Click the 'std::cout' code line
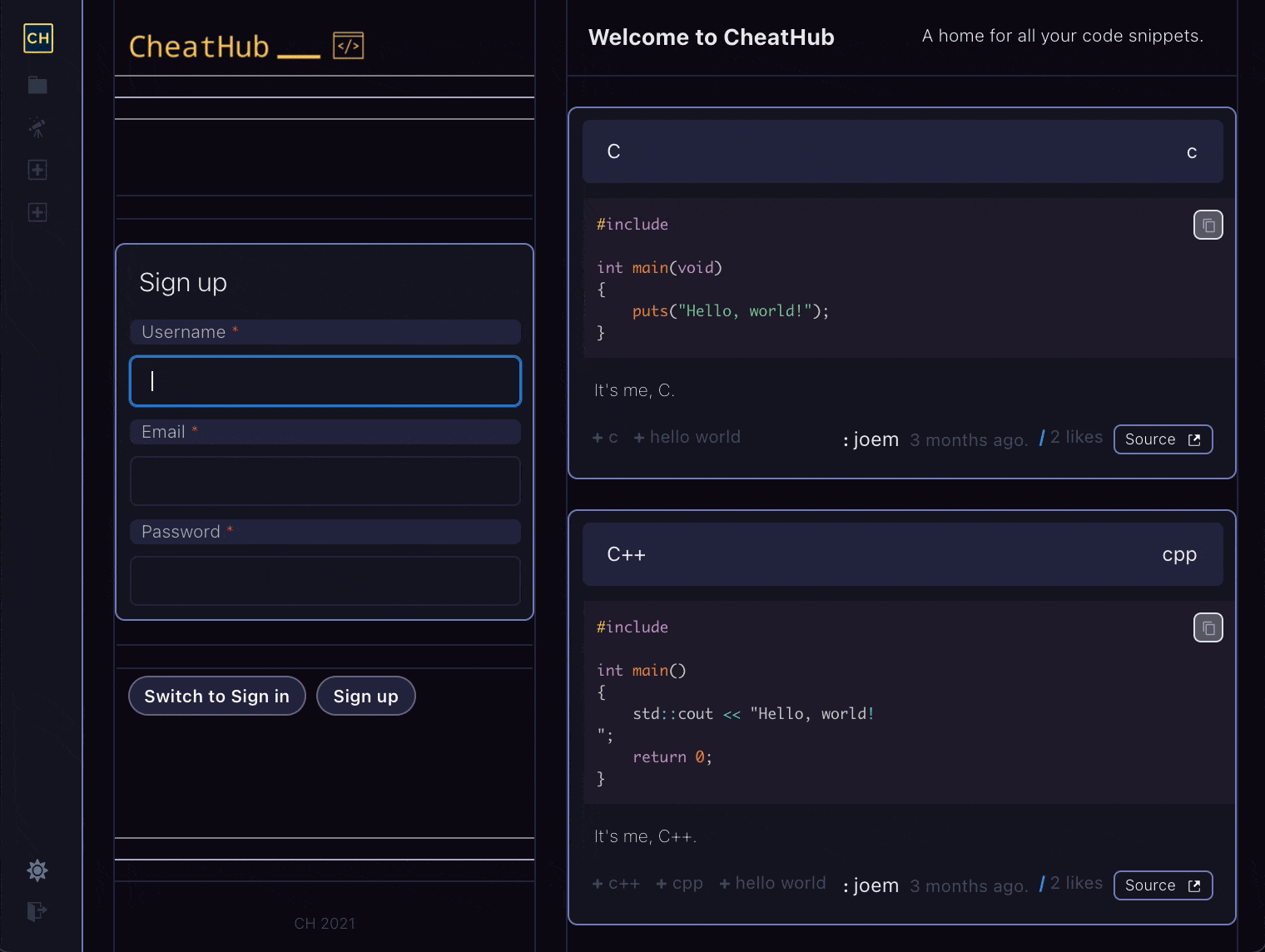This screenshot has height=952, width=1265. pyautogui.click(x=753, y=714)
